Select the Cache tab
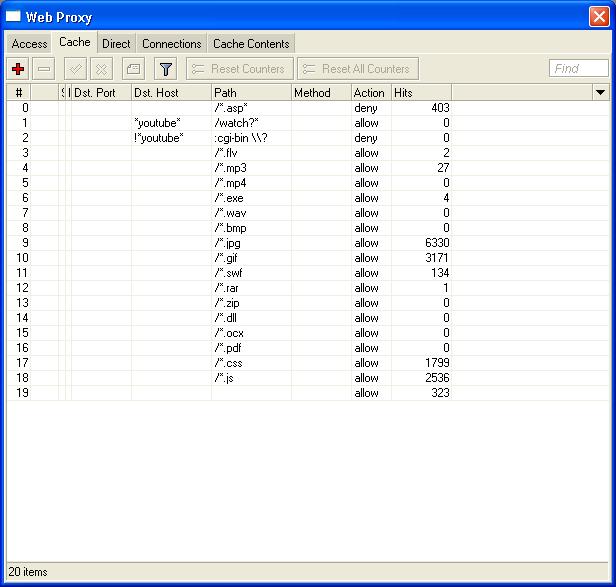The height and width of the screenshot is (587, 616). (75, 42)
